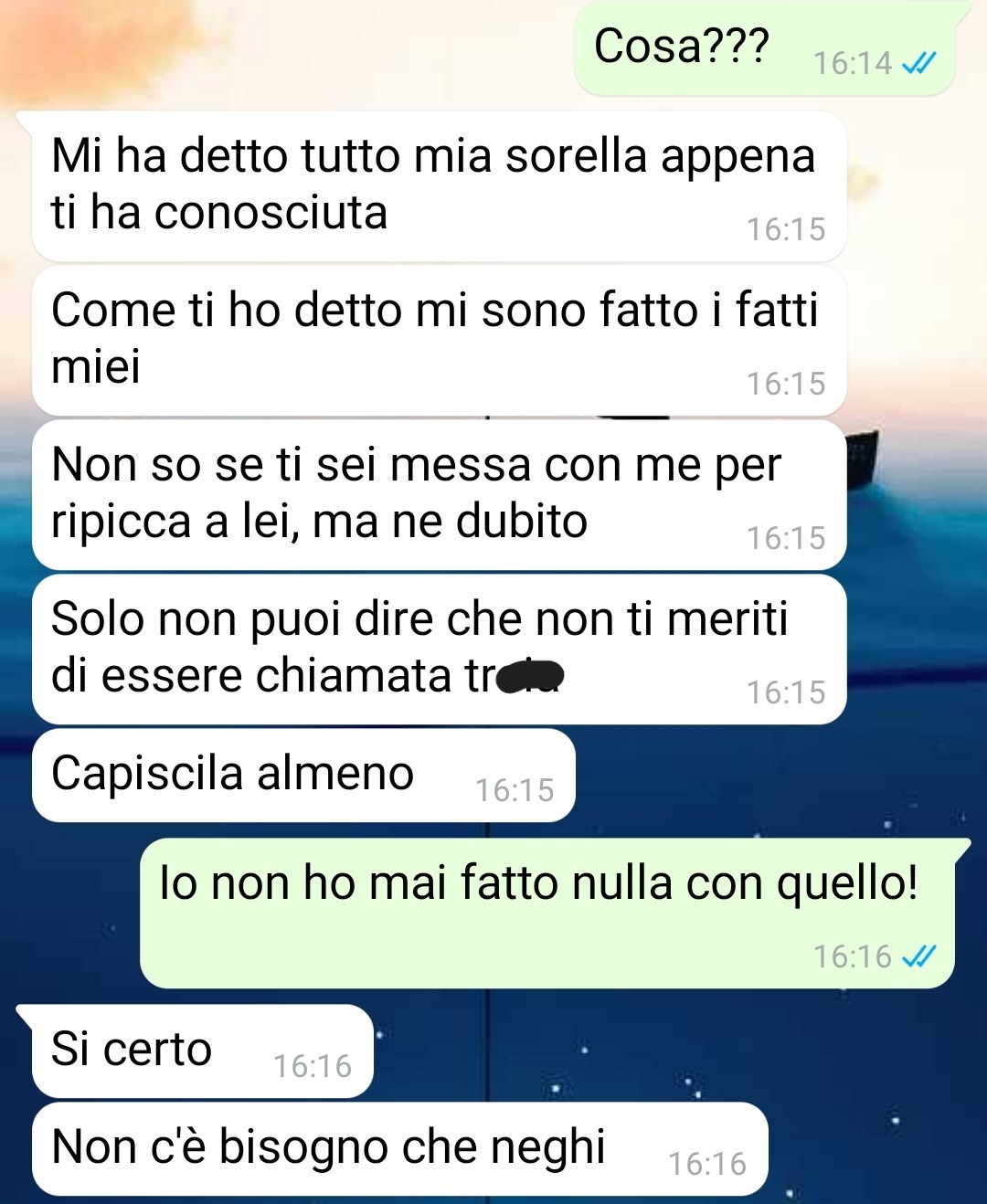This screenshot has width=987, height=1204.
Task: Select the "Si certo" message
Action: pos(202,1051)
